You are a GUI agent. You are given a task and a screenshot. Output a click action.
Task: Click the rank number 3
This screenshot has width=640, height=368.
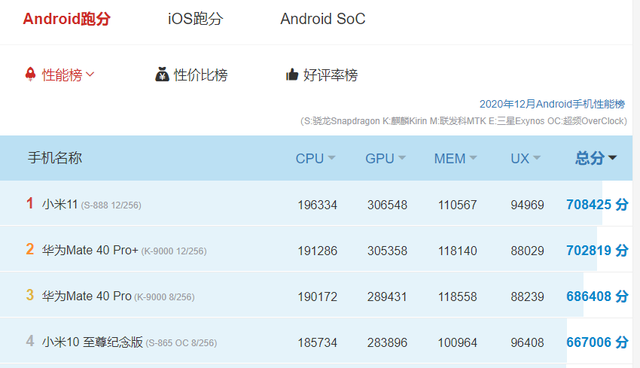coord(30,295)
